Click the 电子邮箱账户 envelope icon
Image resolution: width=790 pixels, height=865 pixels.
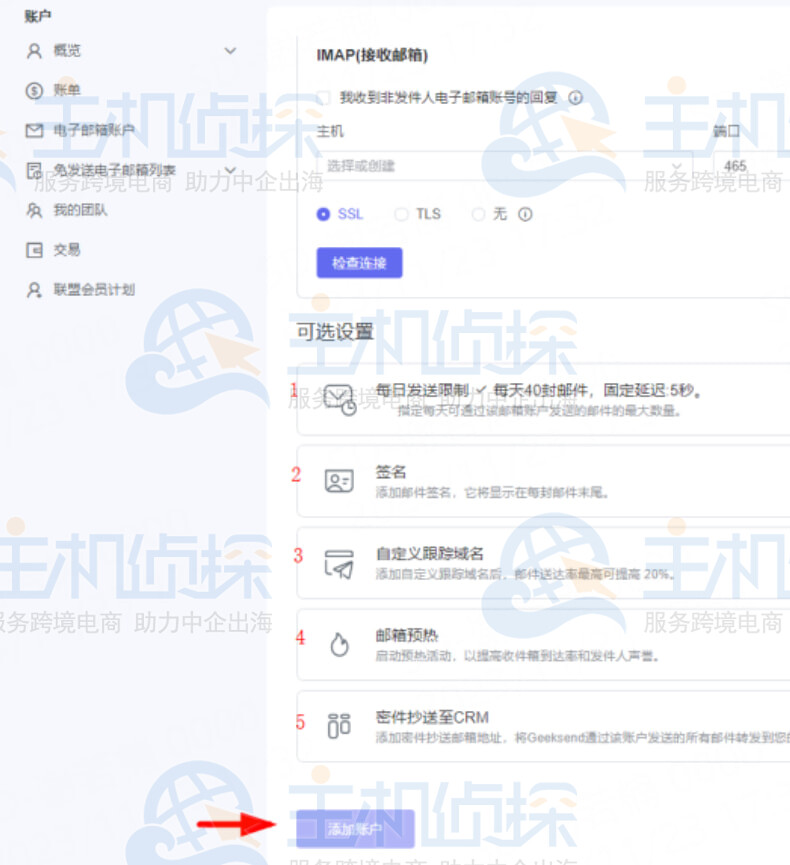click(x=34, y=131)
